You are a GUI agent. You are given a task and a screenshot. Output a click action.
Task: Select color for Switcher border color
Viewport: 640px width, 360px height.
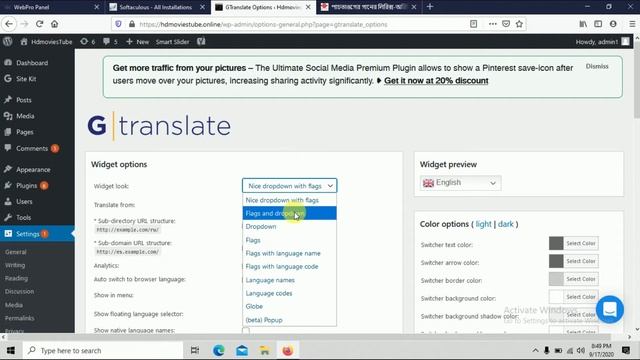point(573,279)
